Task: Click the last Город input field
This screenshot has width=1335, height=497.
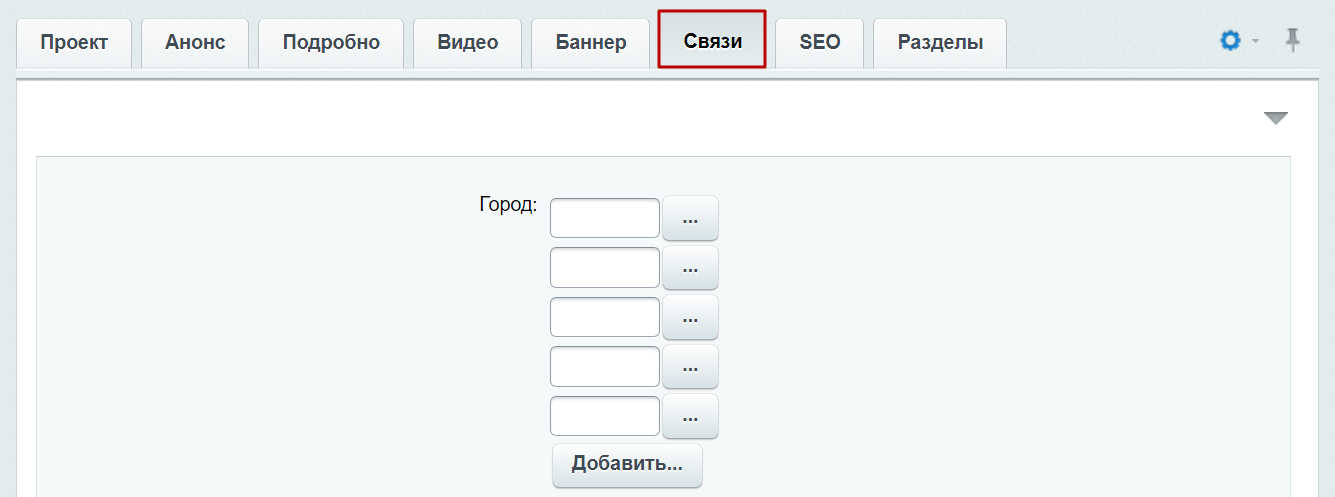Action: coord(605,416)
